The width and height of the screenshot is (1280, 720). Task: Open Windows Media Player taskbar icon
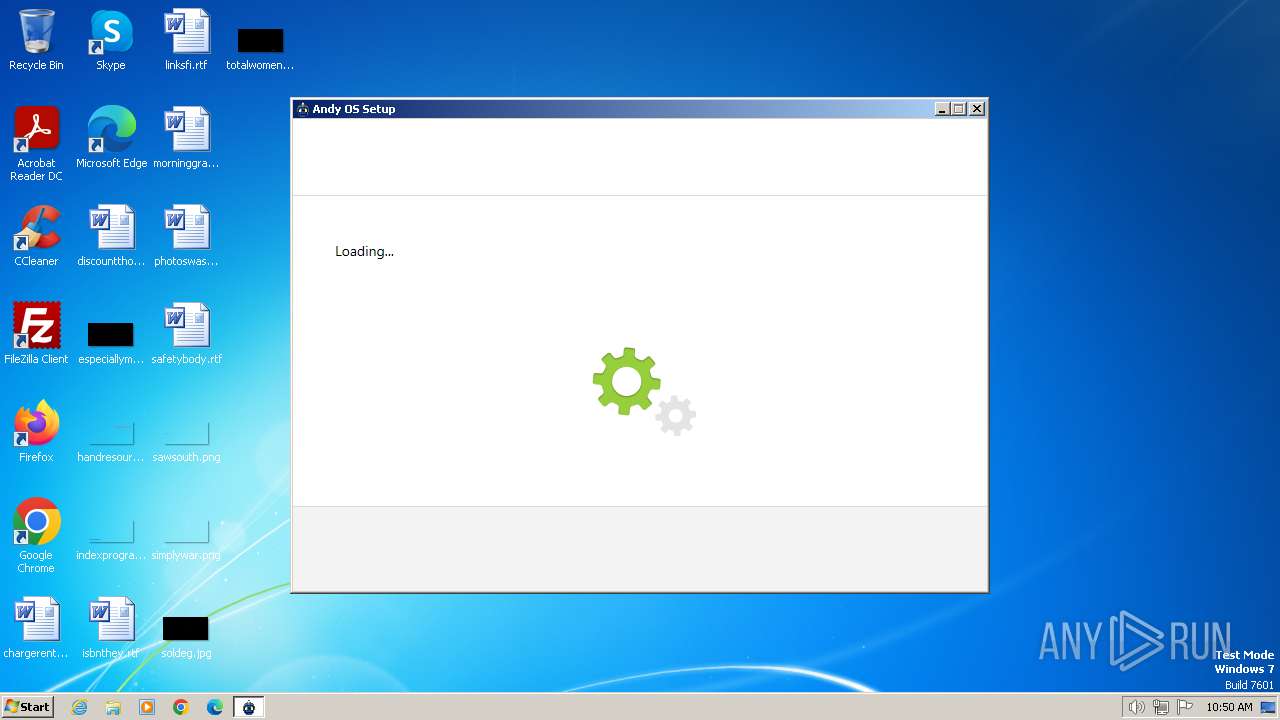pos(147,707)
